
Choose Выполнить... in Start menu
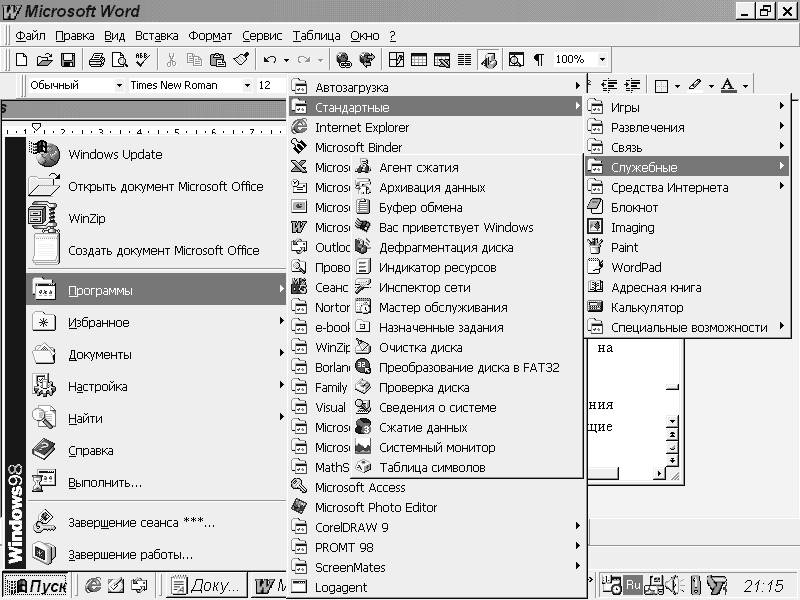156,482
